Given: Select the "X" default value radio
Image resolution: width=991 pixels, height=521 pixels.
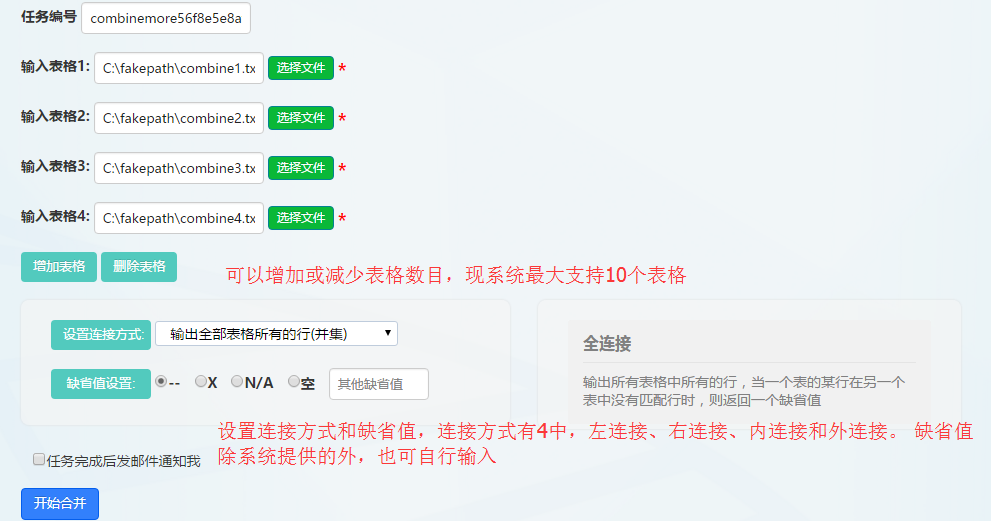Looking at the screenshot, I should (x=201, y=381).
